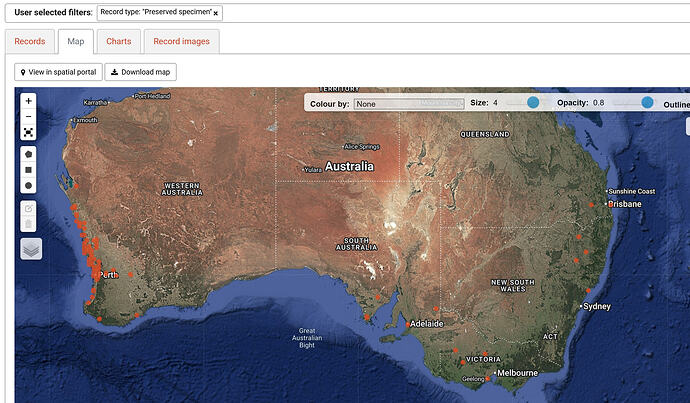Click the ACT territory label
The height and width of the screenshot is (403, 690).
pyautogui.click(x=551, y=337)
